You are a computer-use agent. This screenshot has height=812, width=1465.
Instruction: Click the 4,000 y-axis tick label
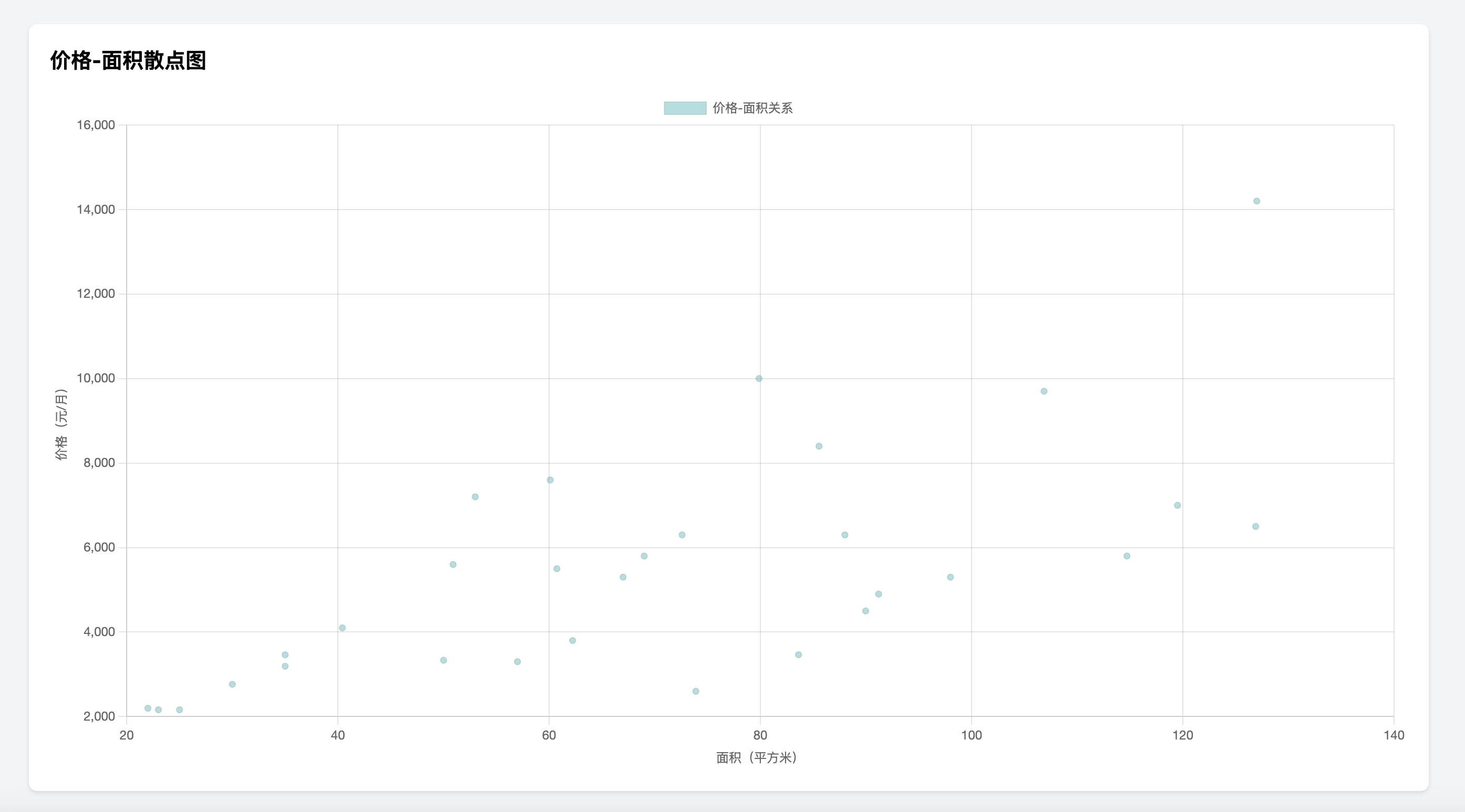99,632
